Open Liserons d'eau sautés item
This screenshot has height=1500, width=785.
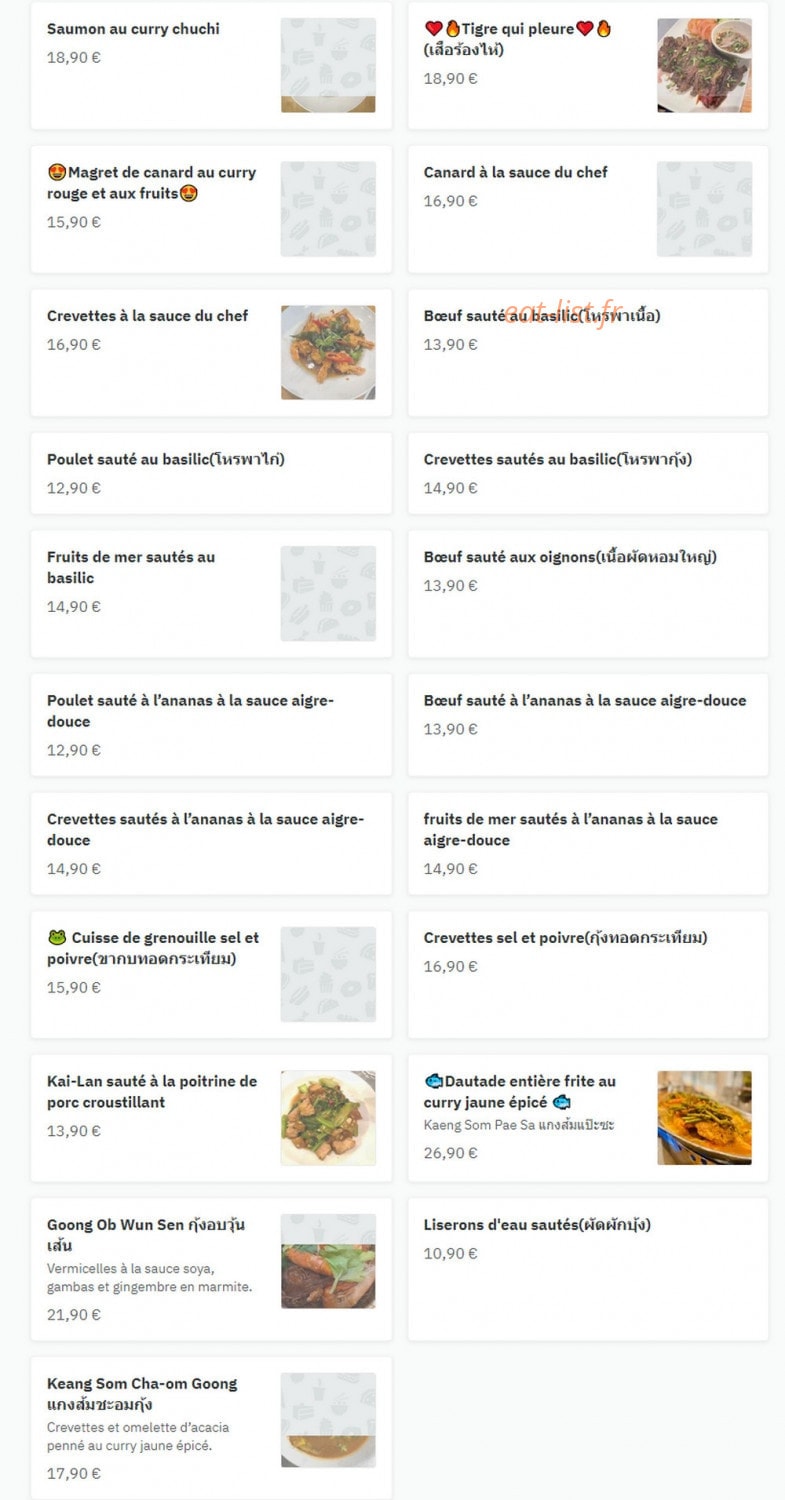pyautogui.click(x=588, y=1269)
